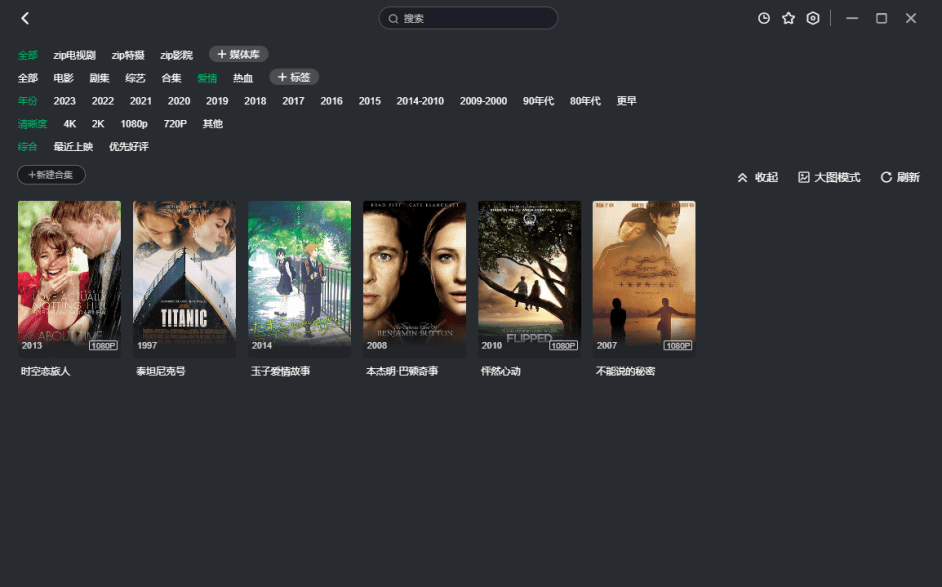Filter by 综艺 category
The width and height of the screenshot is (942, 587).
tap(135, 78)
